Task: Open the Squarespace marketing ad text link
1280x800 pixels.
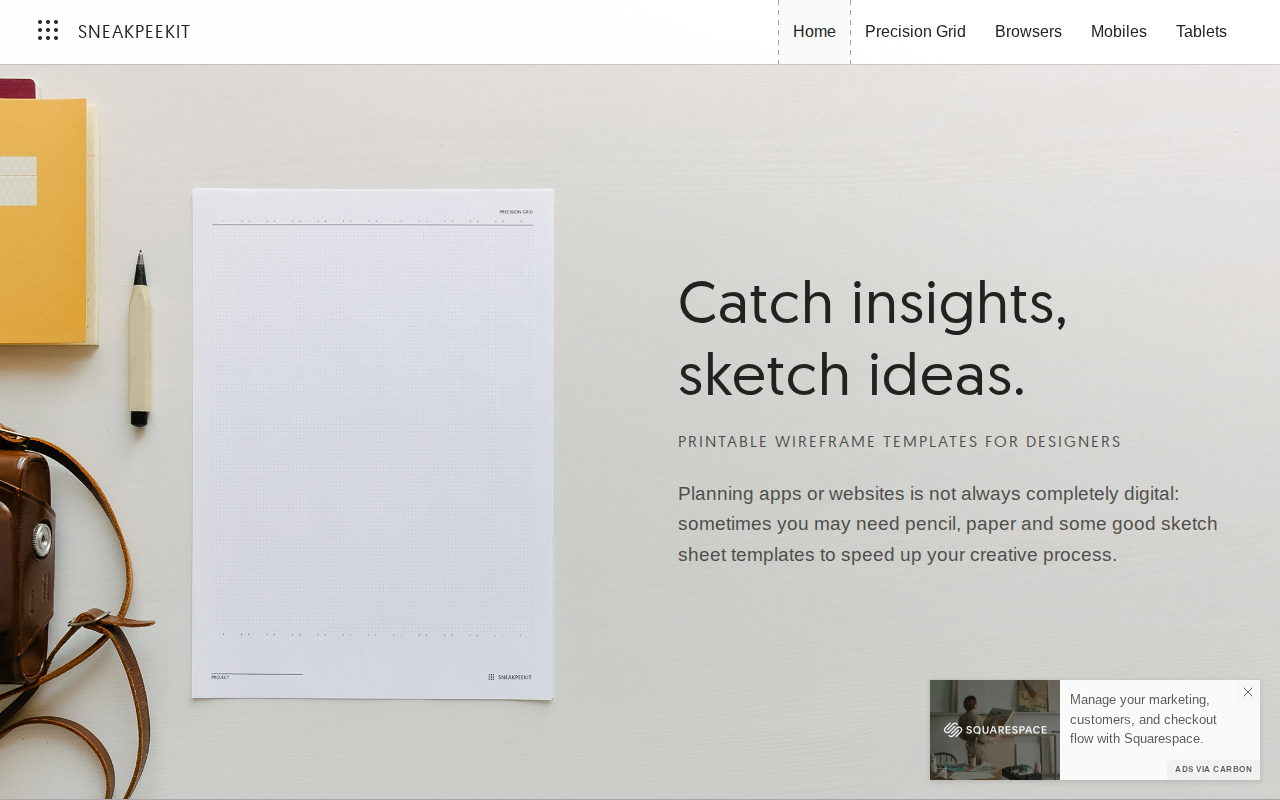Action: click(1143, 719)
